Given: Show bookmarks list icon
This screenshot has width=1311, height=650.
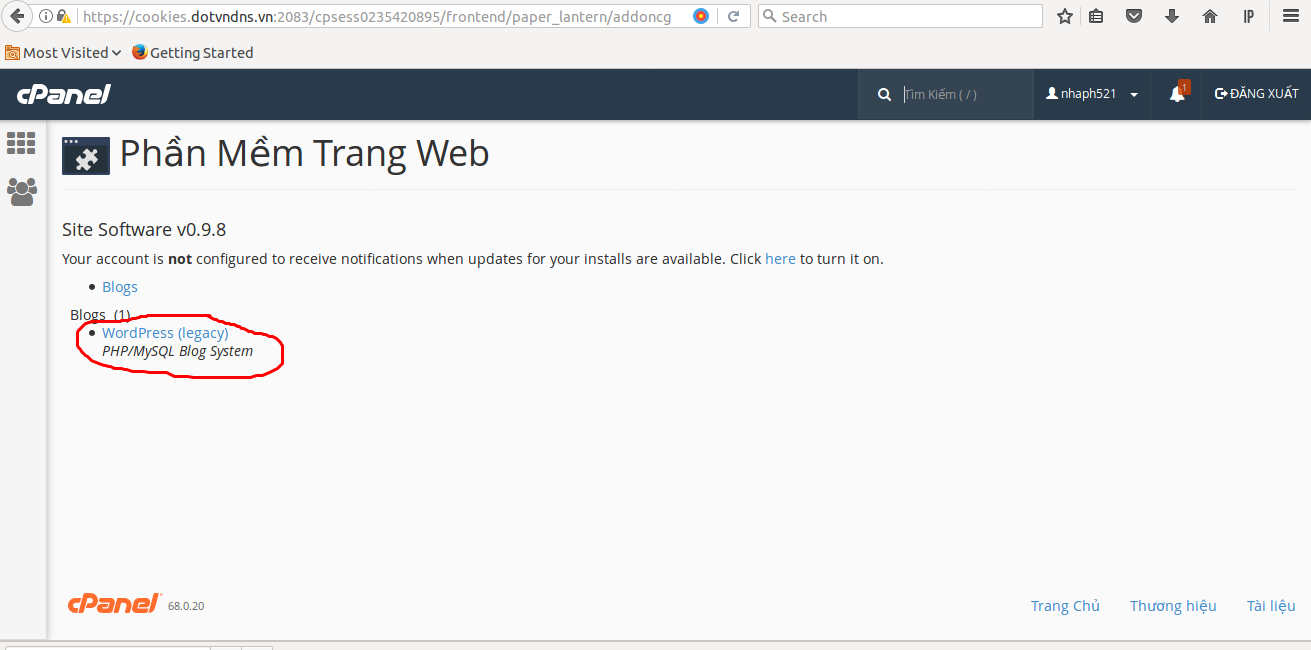Looking at the screenshot, I should [x=1096, y=16].
